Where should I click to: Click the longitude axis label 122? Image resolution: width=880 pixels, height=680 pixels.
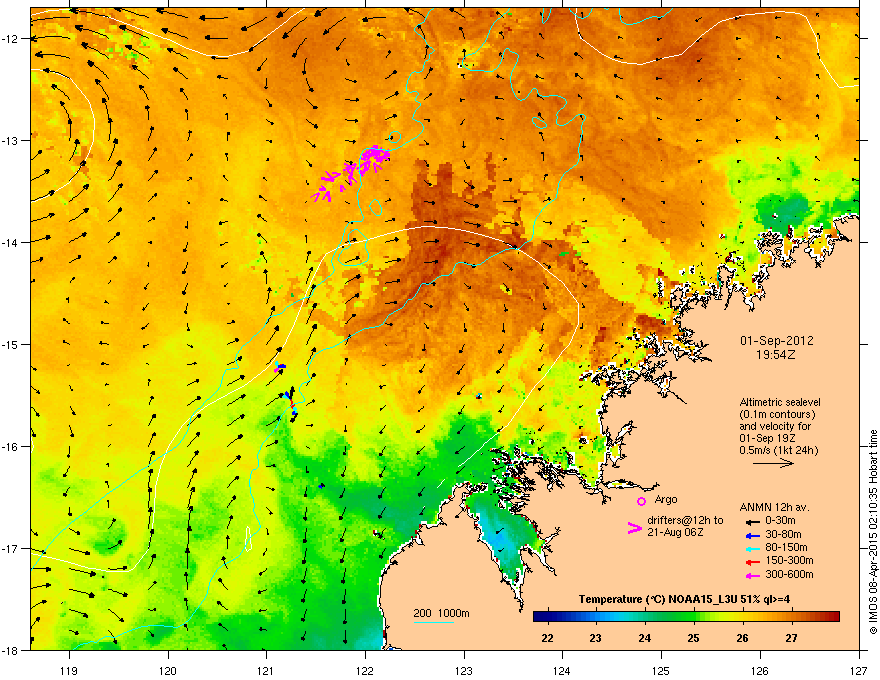(365, 670)
